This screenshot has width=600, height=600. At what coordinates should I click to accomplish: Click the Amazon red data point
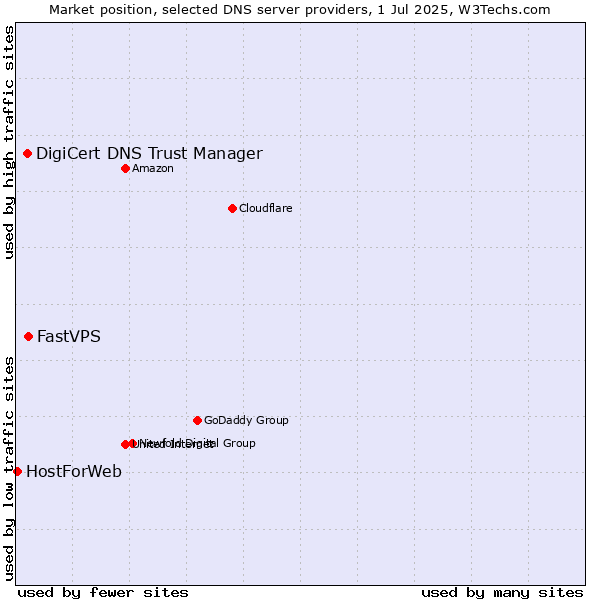coord(126,168)
